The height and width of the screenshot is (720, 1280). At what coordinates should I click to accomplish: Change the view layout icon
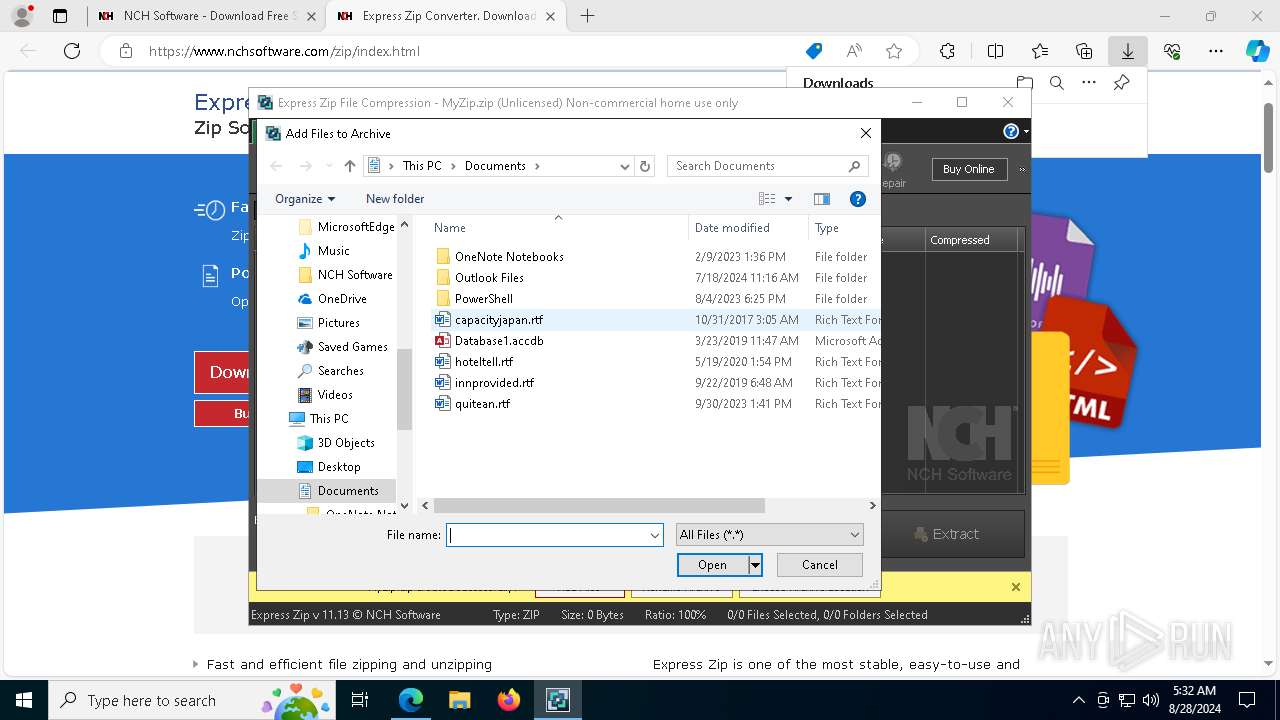(x=767, y=199)
